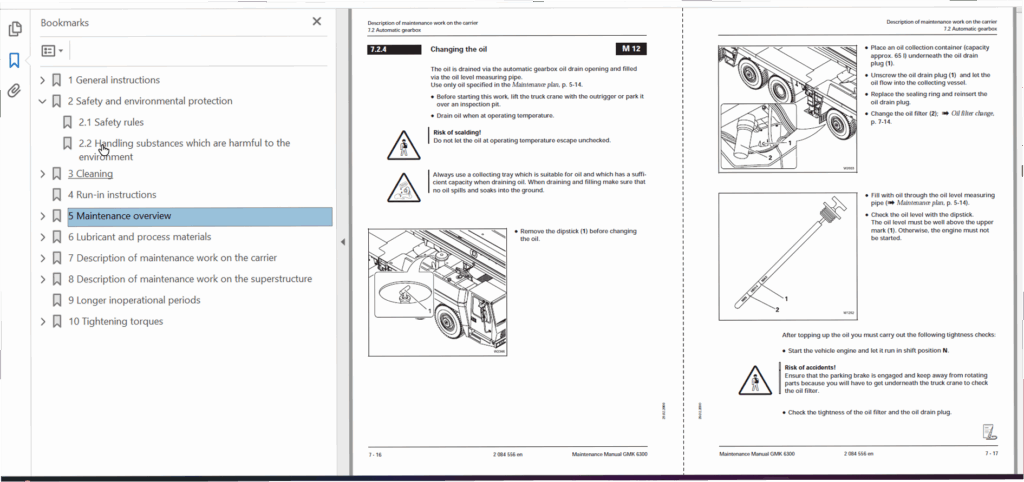The image size is (1024, 482).
Task: Open 6 Lubricant and process materials bookmark
Action: pyautogui.click(x=140, y=237)
